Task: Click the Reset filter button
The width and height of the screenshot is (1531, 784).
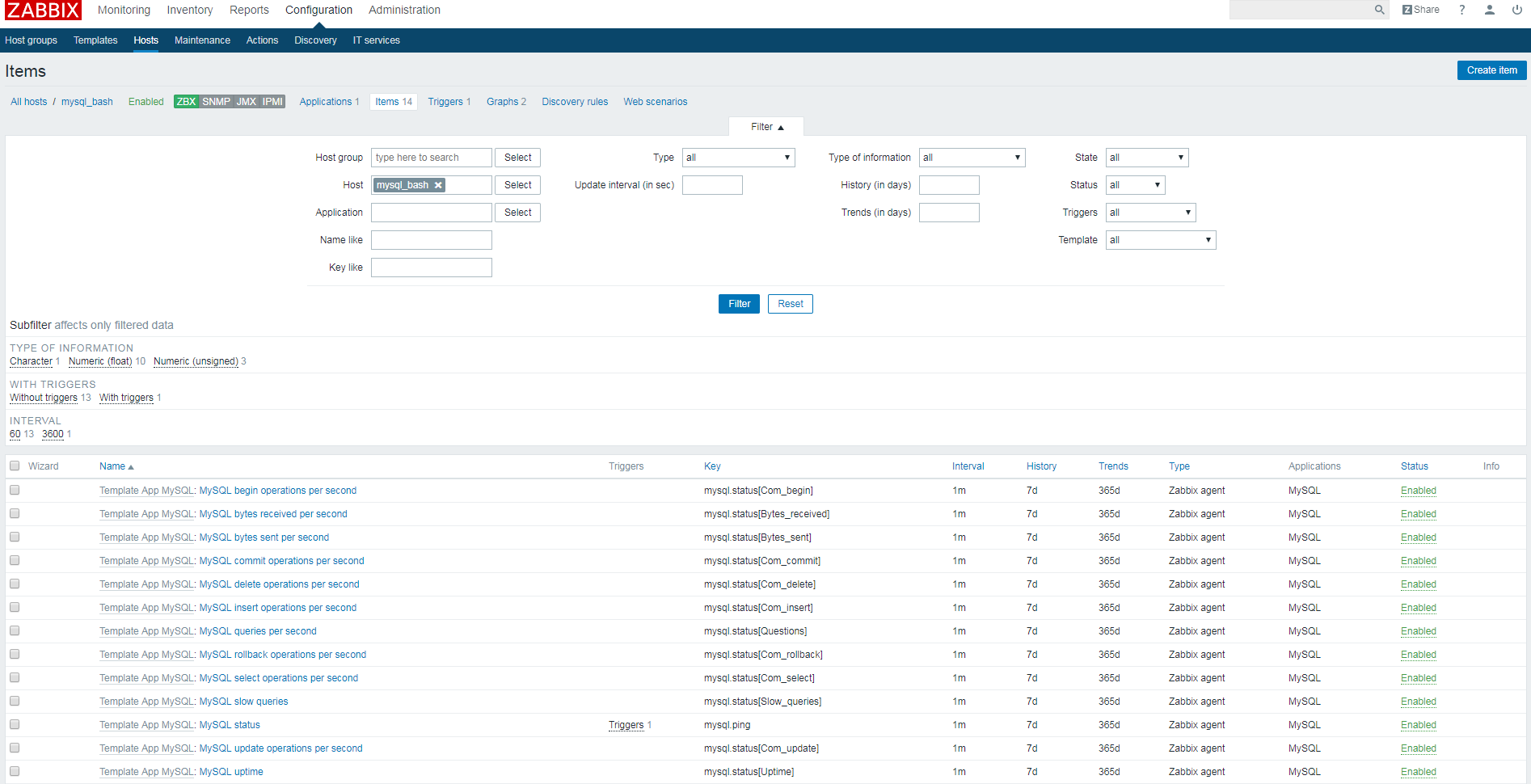Action: 791,304
